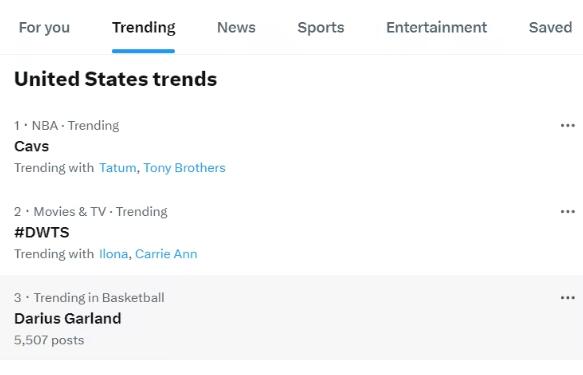Click the Ilona related trend link
Screen dimensions: 583x375
point(113,254)
